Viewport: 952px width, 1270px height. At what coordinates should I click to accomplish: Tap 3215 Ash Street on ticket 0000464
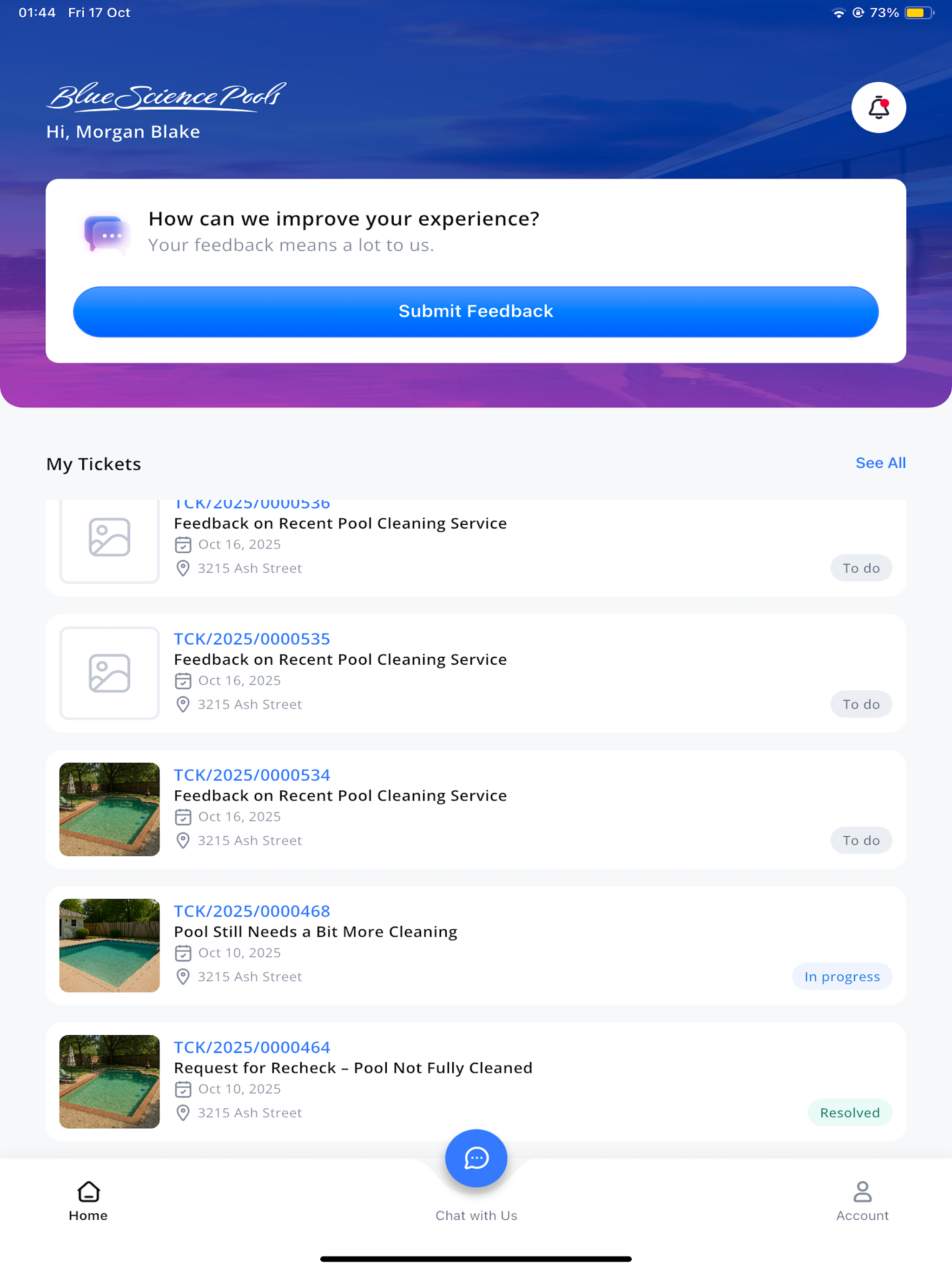(x=250, y=1113)
